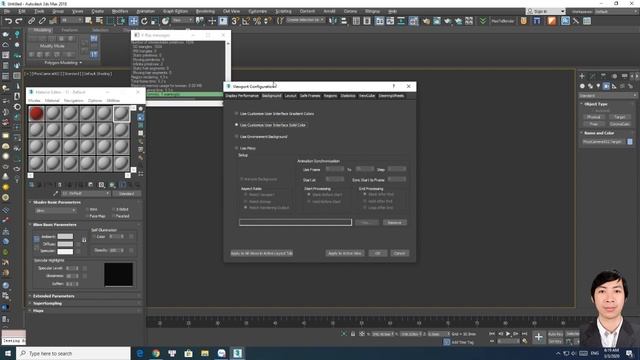Click the Ambient color swatch

65,237
